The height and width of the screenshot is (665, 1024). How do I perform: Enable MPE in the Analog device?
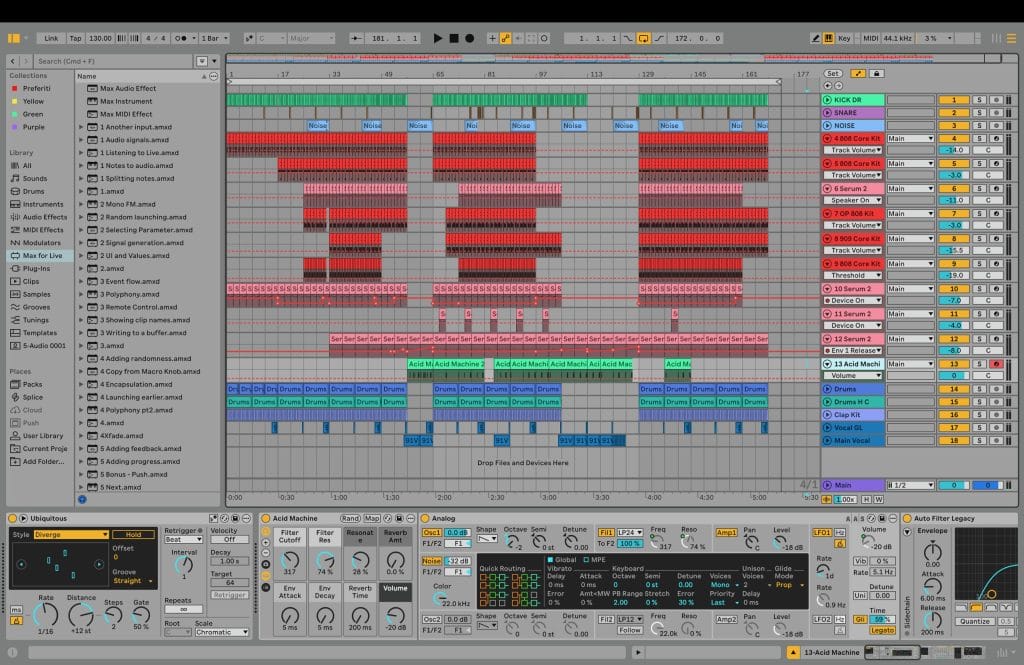coord(586,559)
